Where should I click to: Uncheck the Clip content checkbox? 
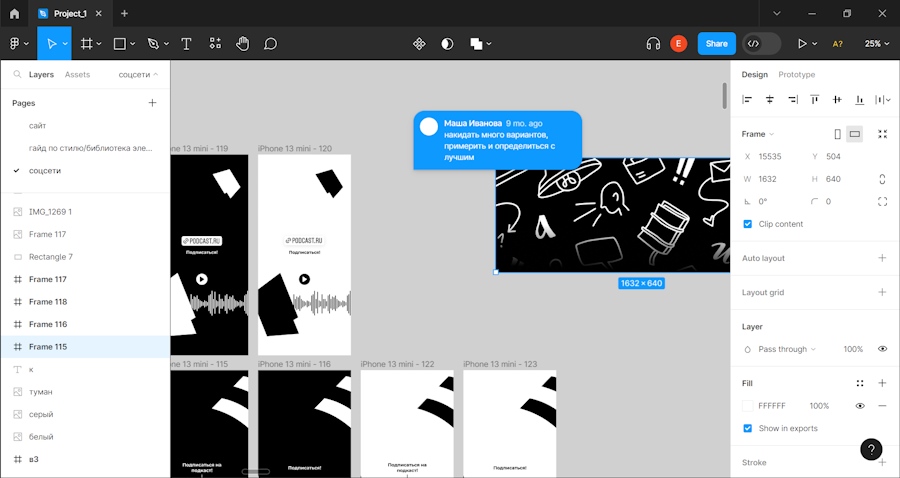748,224
